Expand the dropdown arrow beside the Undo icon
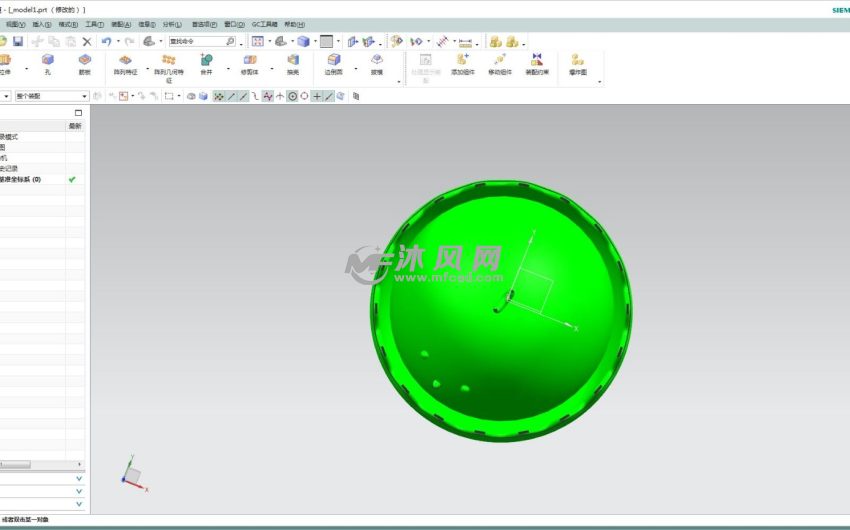This screenshot has width=850, height=530. [118, 42]
